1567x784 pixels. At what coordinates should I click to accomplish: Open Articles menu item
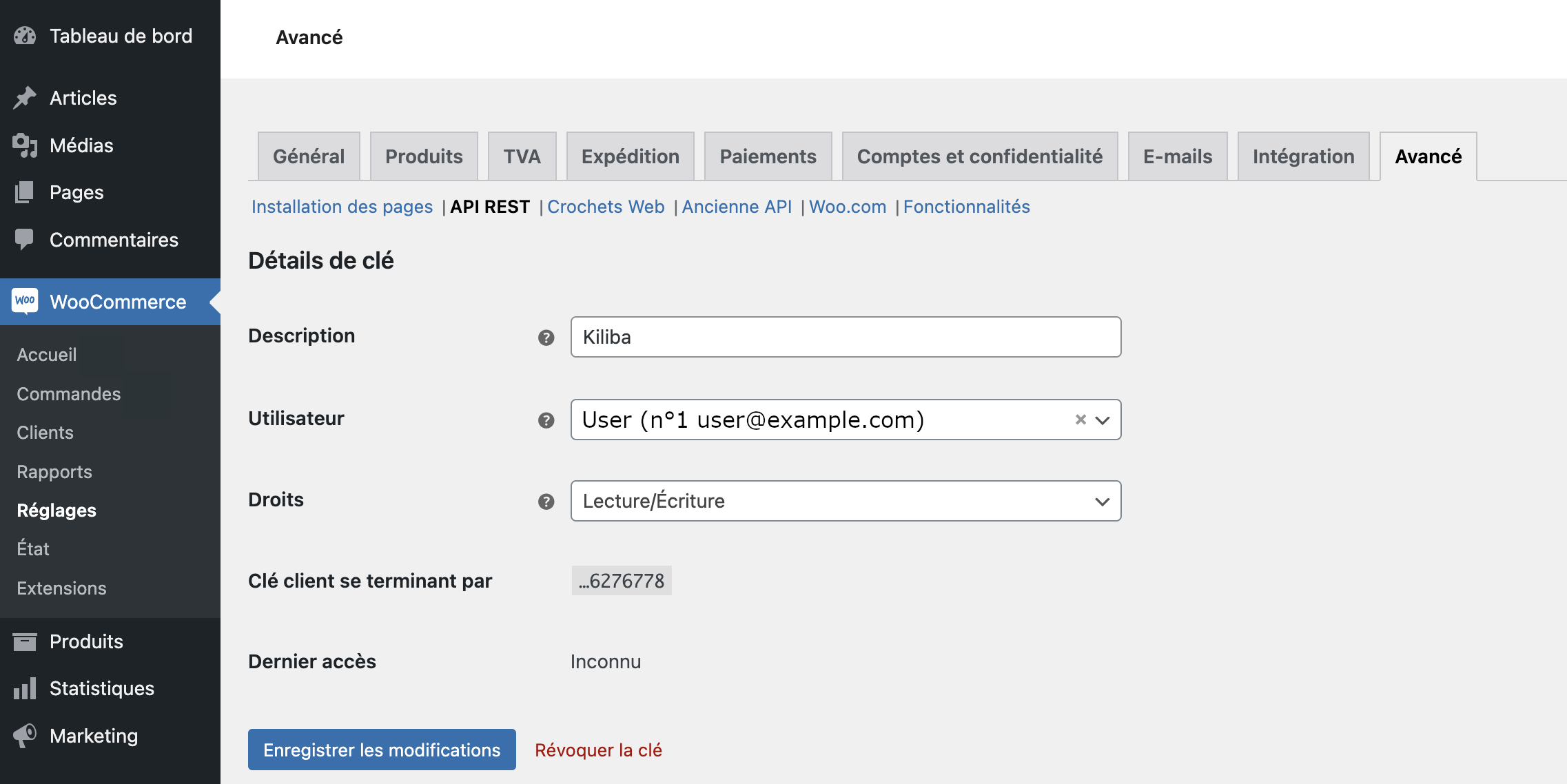point(110,98)
